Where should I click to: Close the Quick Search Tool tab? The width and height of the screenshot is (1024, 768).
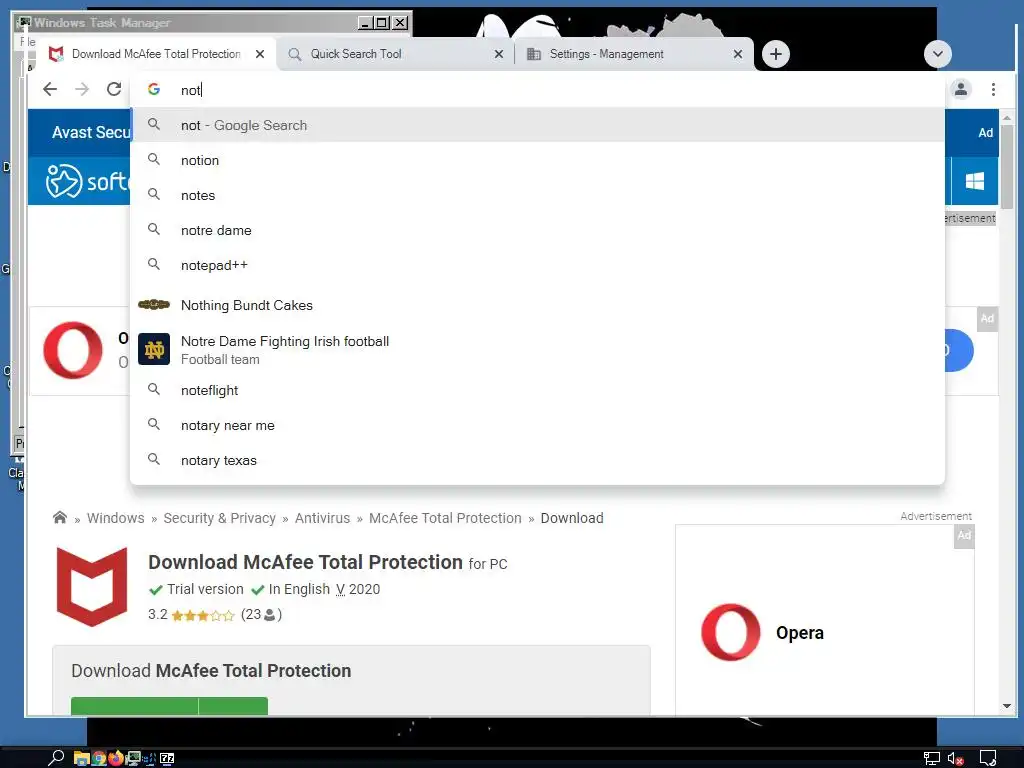(x=499, y=54)
